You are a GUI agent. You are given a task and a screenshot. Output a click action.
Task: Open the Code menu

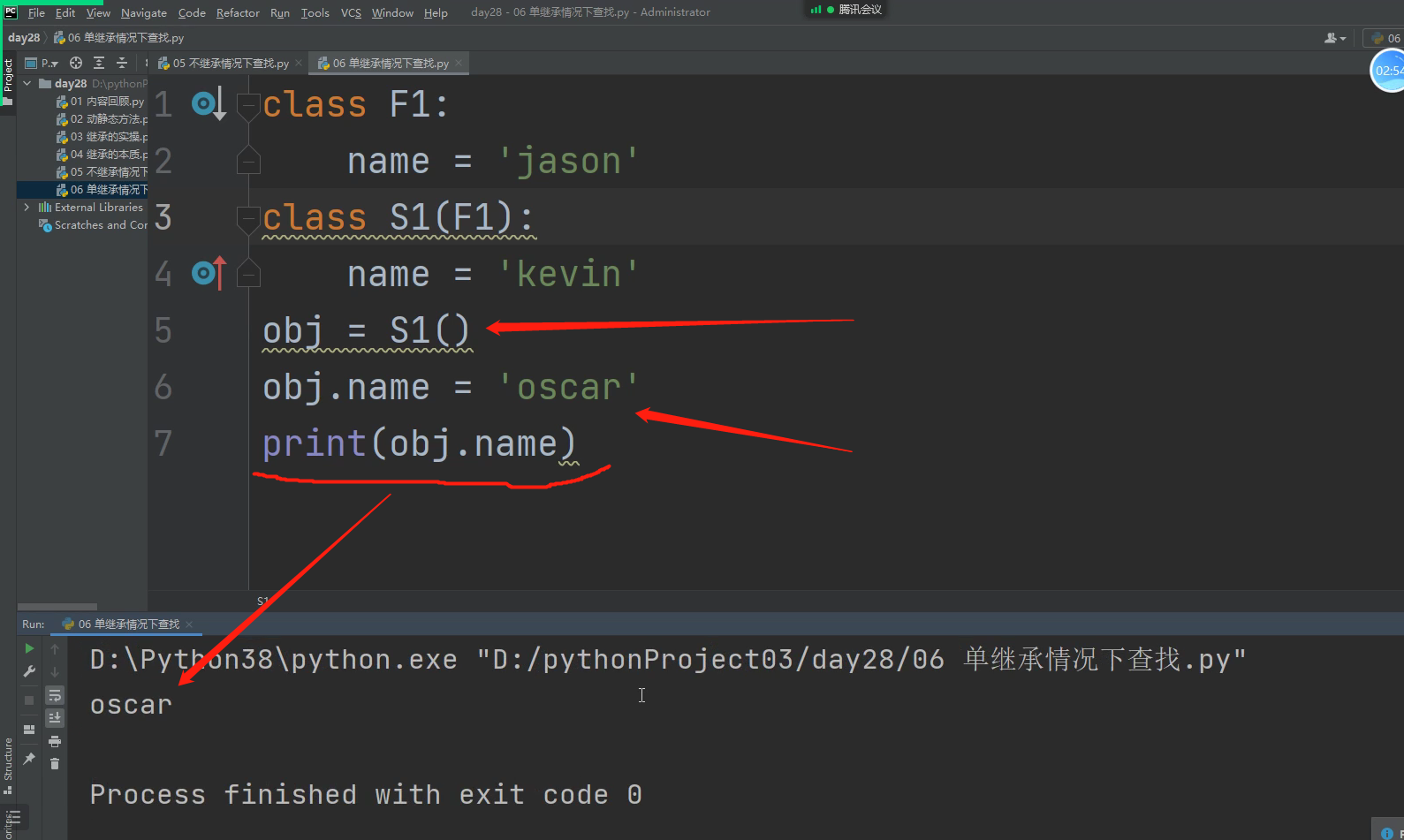coord(192,12)
